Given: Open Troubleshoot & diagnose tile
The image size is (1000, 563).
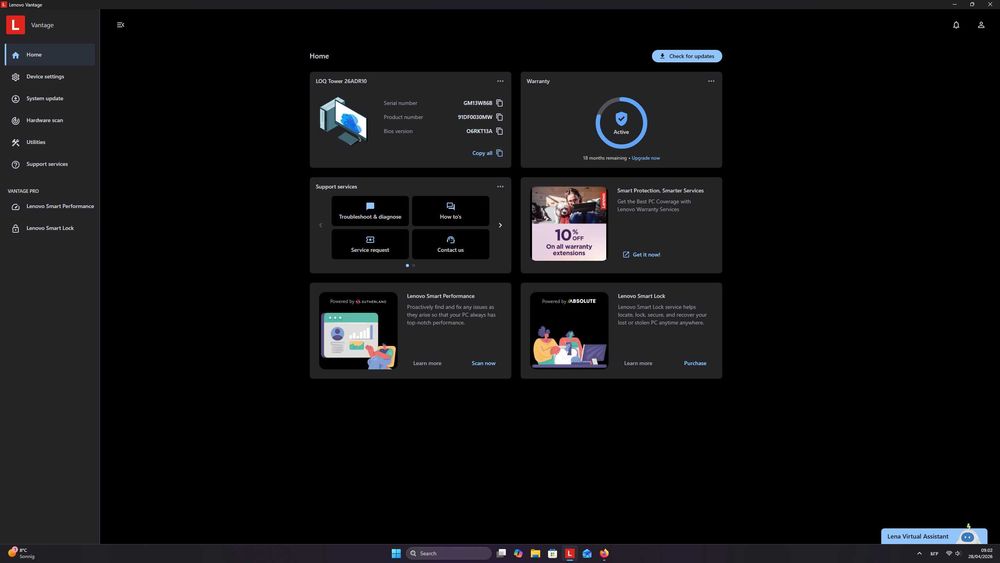Looking at the screenshot, I should pos(370,211).
